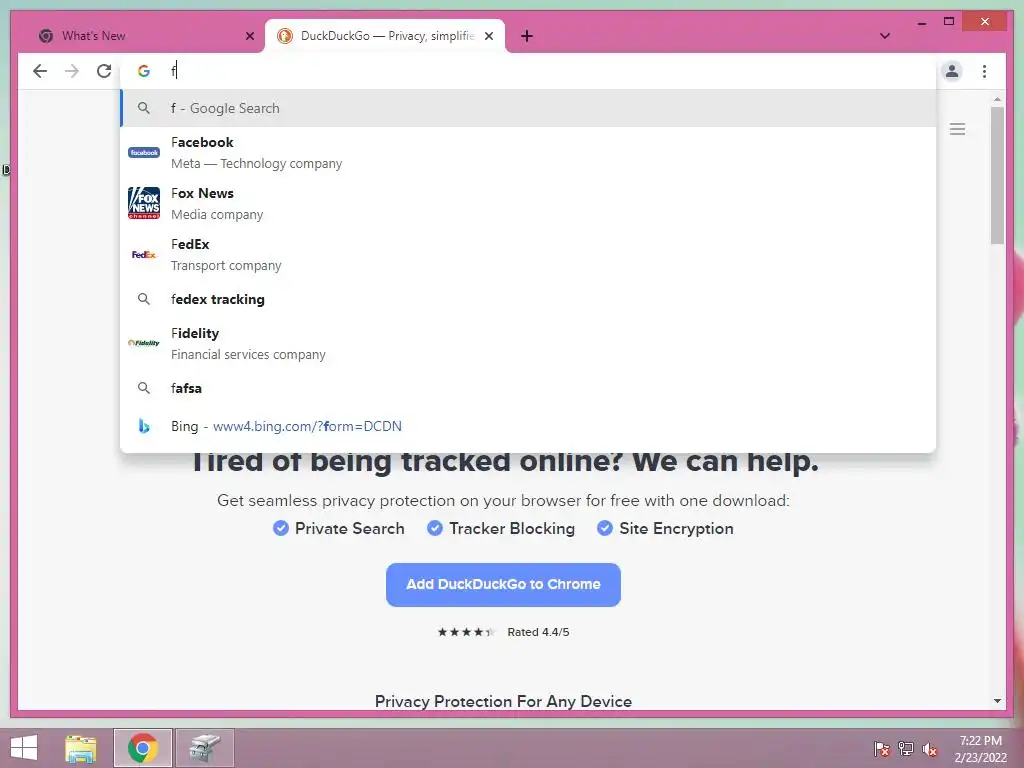Open a new tab with plus button

(527, 36)
